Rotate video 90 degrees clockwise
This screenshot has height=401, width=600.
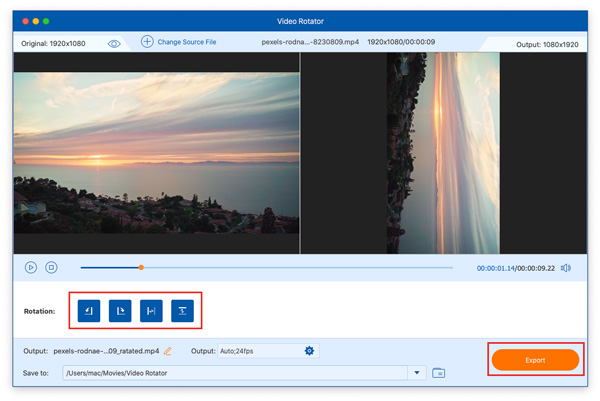pos(120,311)
